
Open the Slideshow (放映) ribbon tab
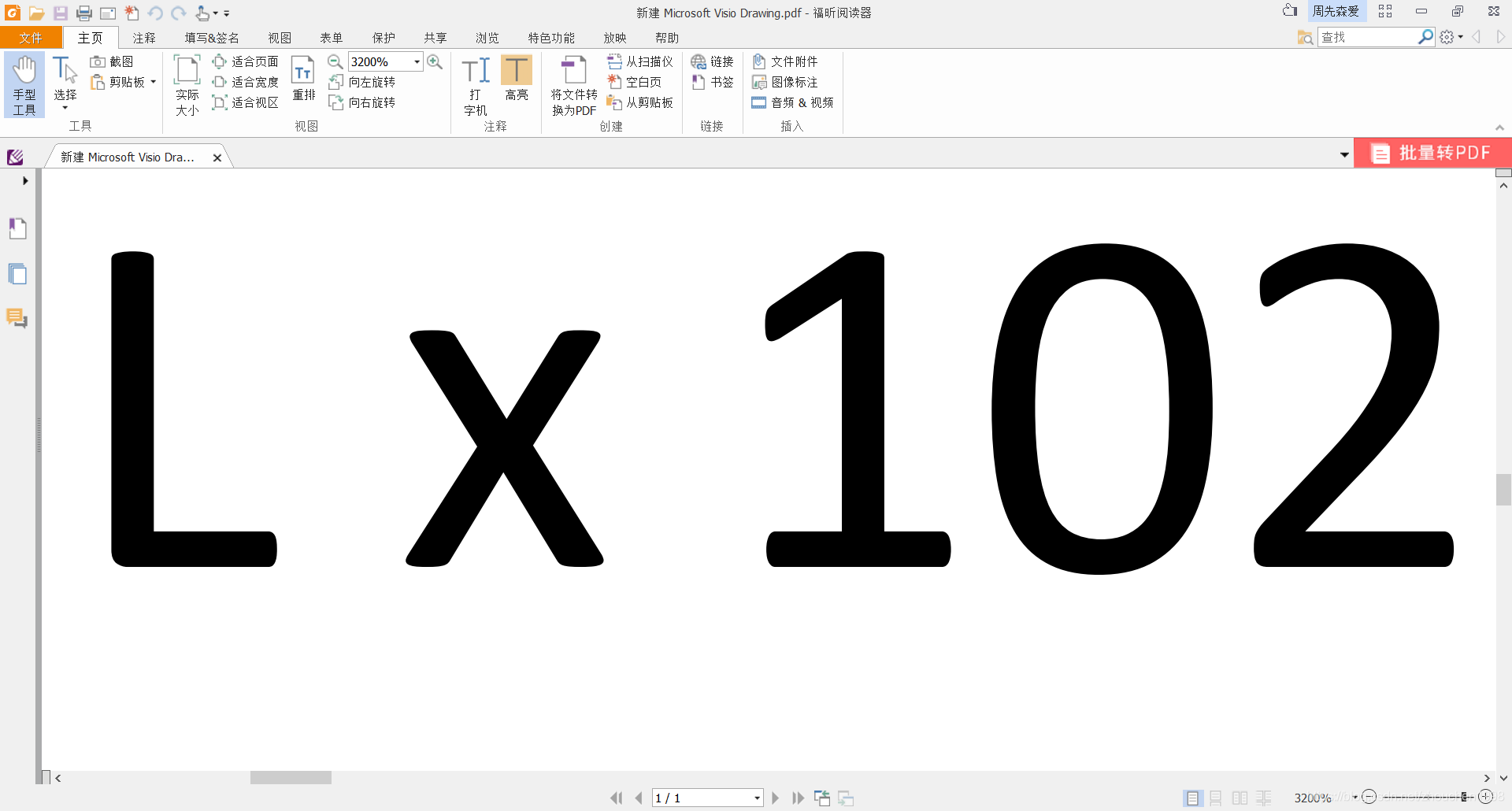click(x=615, y=38)
